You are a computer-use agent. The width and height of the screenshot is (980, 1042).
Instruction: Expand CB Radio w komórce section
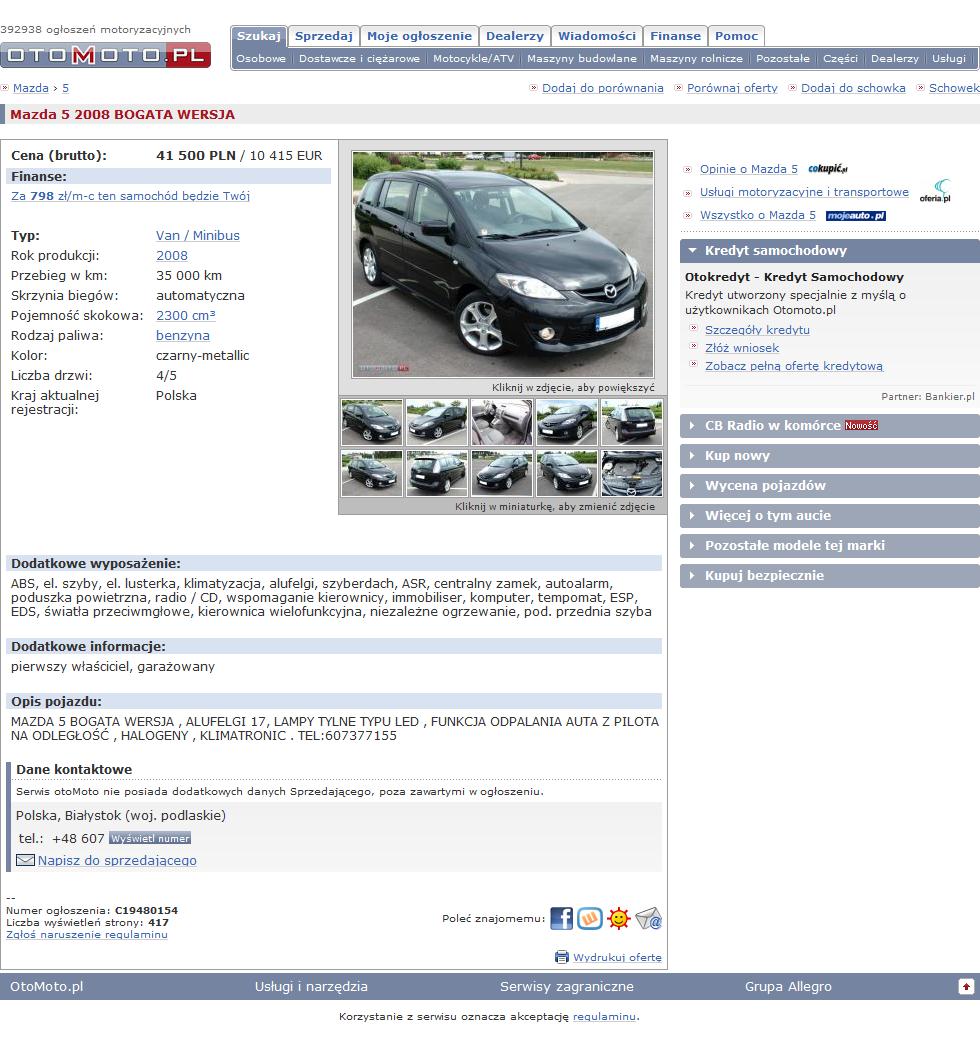point(829,425)
